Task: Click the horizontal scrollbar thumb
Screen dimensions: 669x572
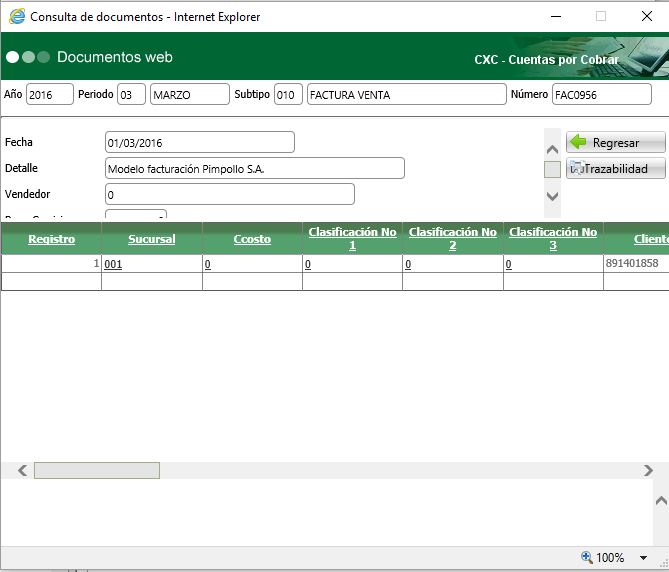Action: point(97,470)
